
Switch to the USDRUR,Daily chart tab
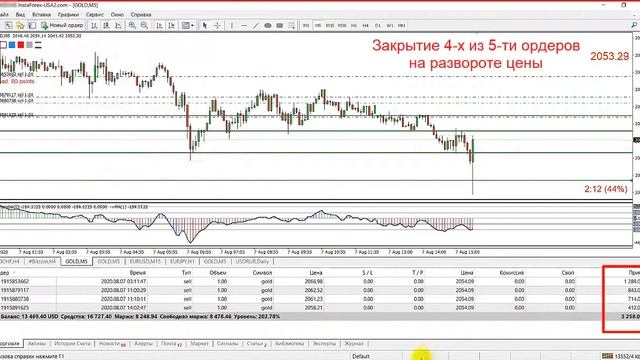pos(252,261)
